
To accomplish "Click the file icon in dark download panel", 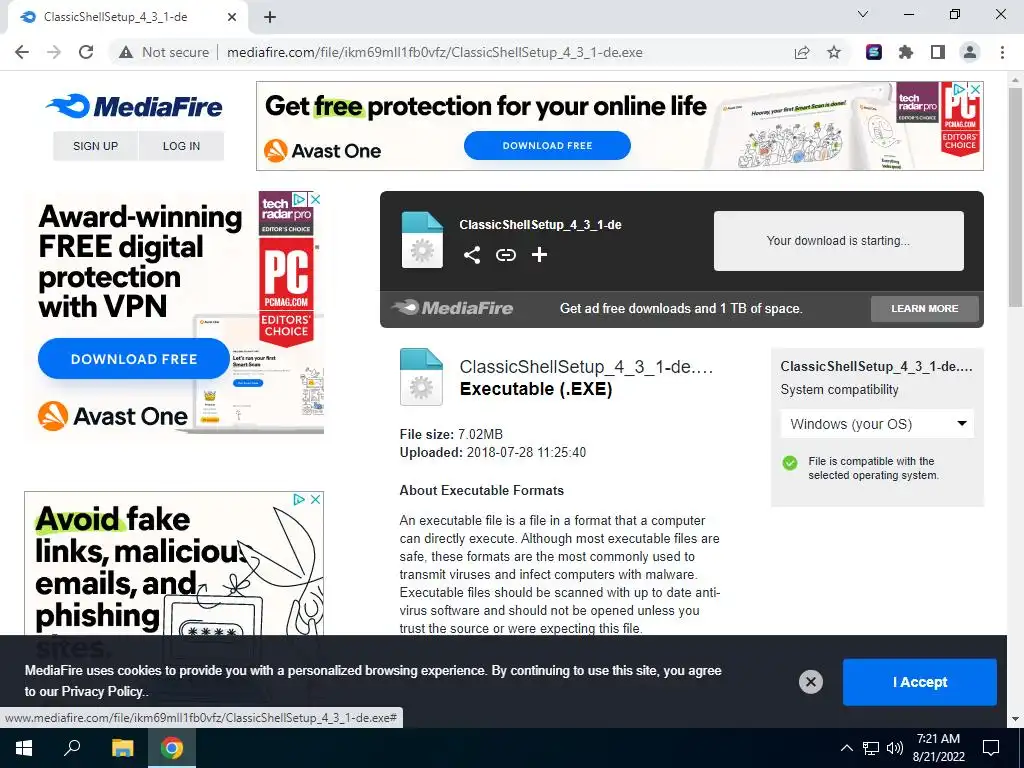I will (x=422, y=240).
